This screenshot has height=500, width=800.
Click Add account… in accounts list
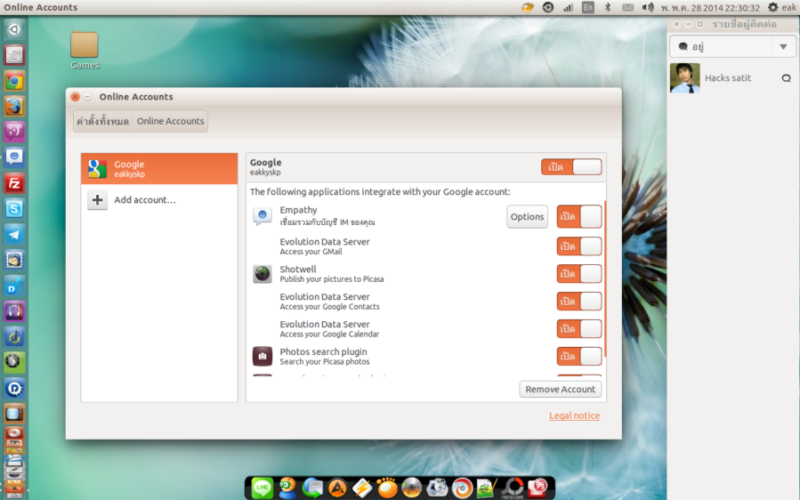(x=159, y=199)
